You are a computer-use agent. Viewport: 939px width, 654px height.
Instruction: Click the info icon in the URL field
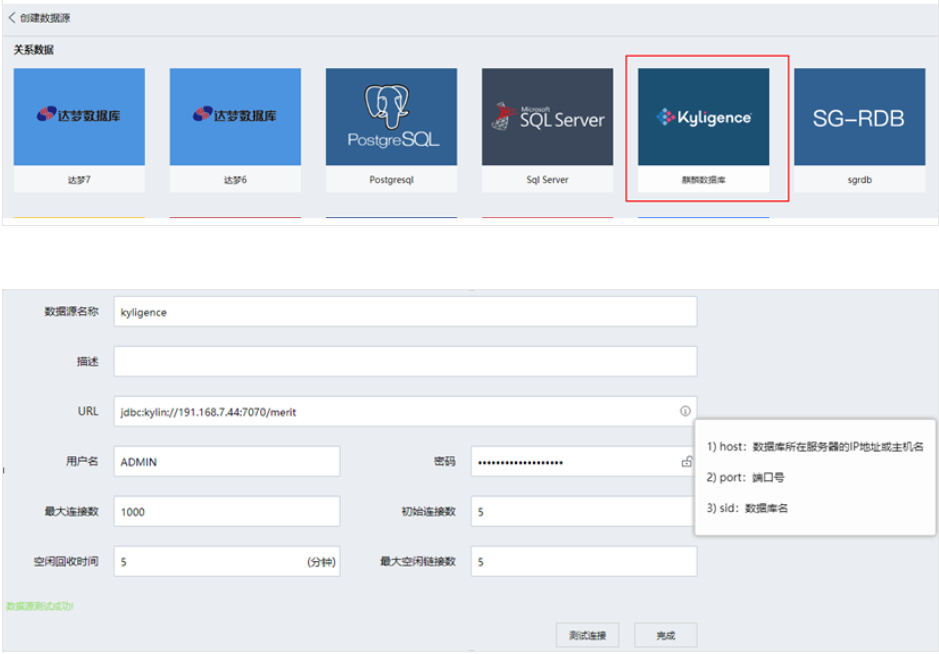click(685, 411)
